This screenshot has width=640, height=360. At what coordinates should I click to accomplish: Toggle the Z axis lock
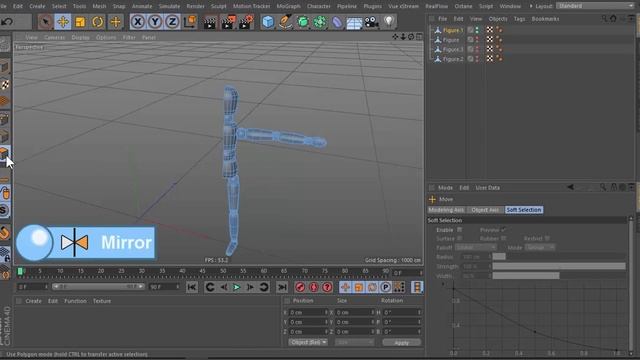172,22
